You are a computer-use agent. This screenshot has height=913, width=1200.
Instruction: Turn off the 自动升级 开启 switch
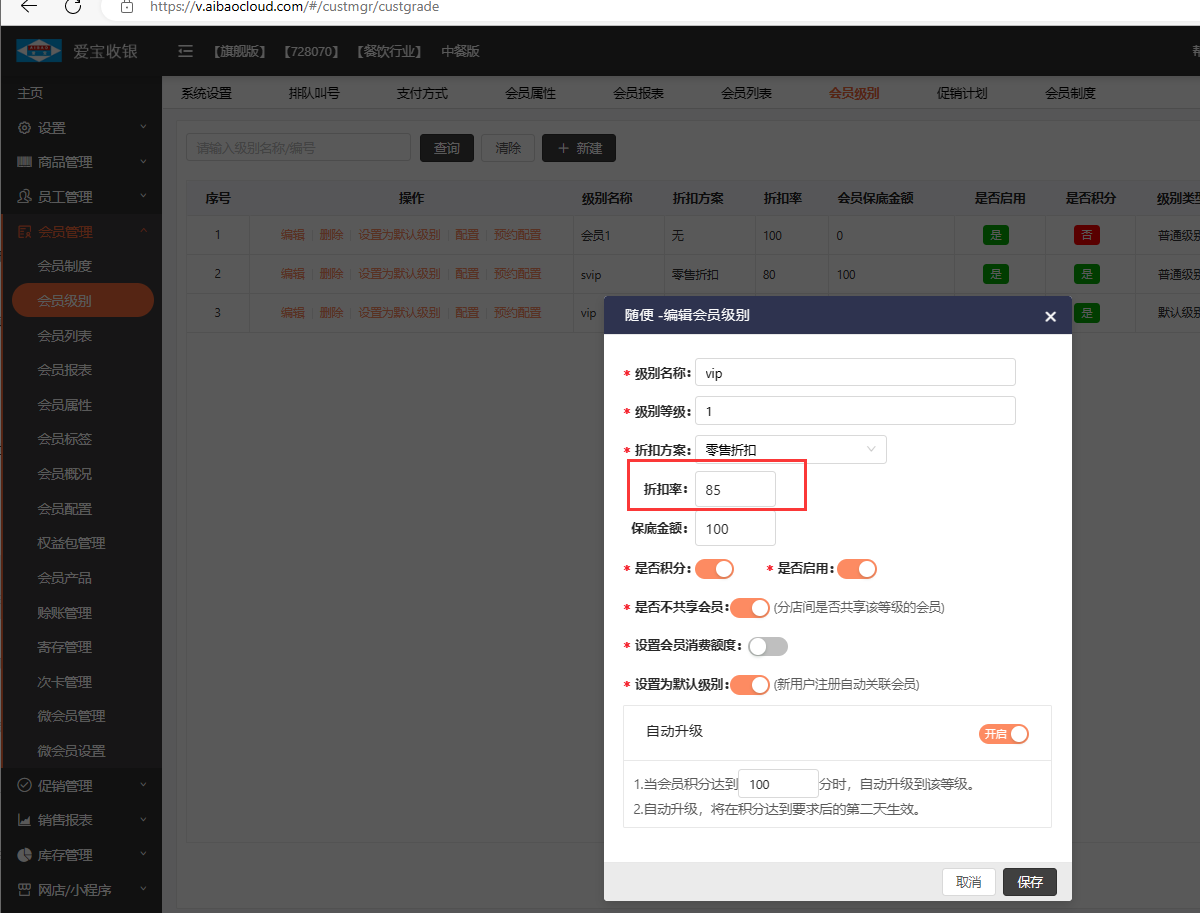coord(1004,734)
